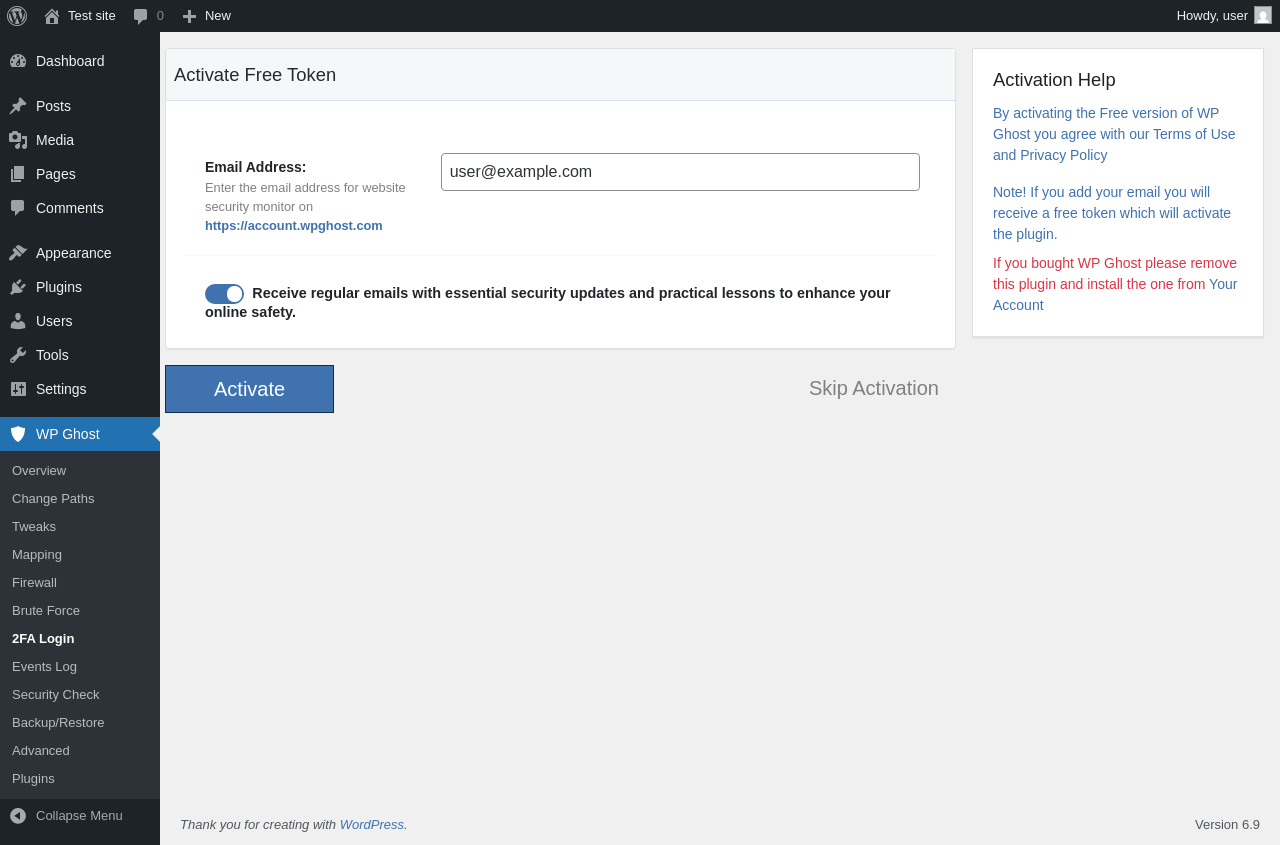Go to the Firewall submenu item
The height and width of the screenshot is (845, 1280).
(34, 583)
